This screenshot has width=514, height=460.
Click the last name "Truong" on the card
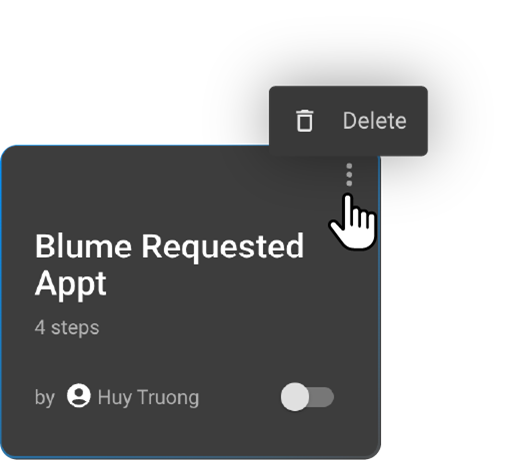168,397
